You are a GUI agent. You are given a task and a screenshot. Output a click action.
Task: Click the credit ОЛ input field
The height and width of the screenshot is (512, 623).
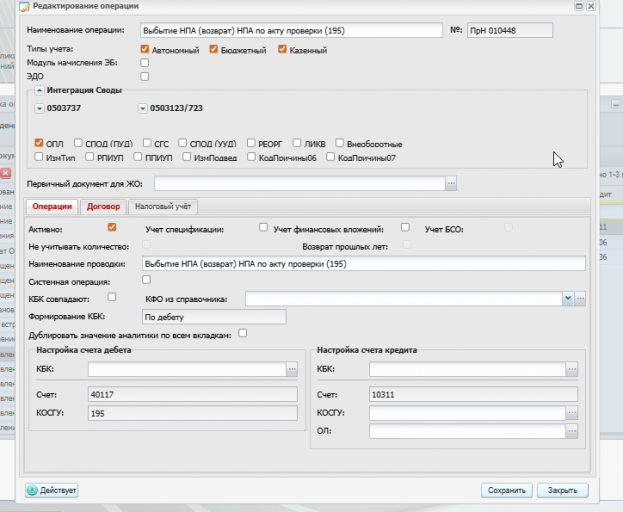(x=468, y=431)
